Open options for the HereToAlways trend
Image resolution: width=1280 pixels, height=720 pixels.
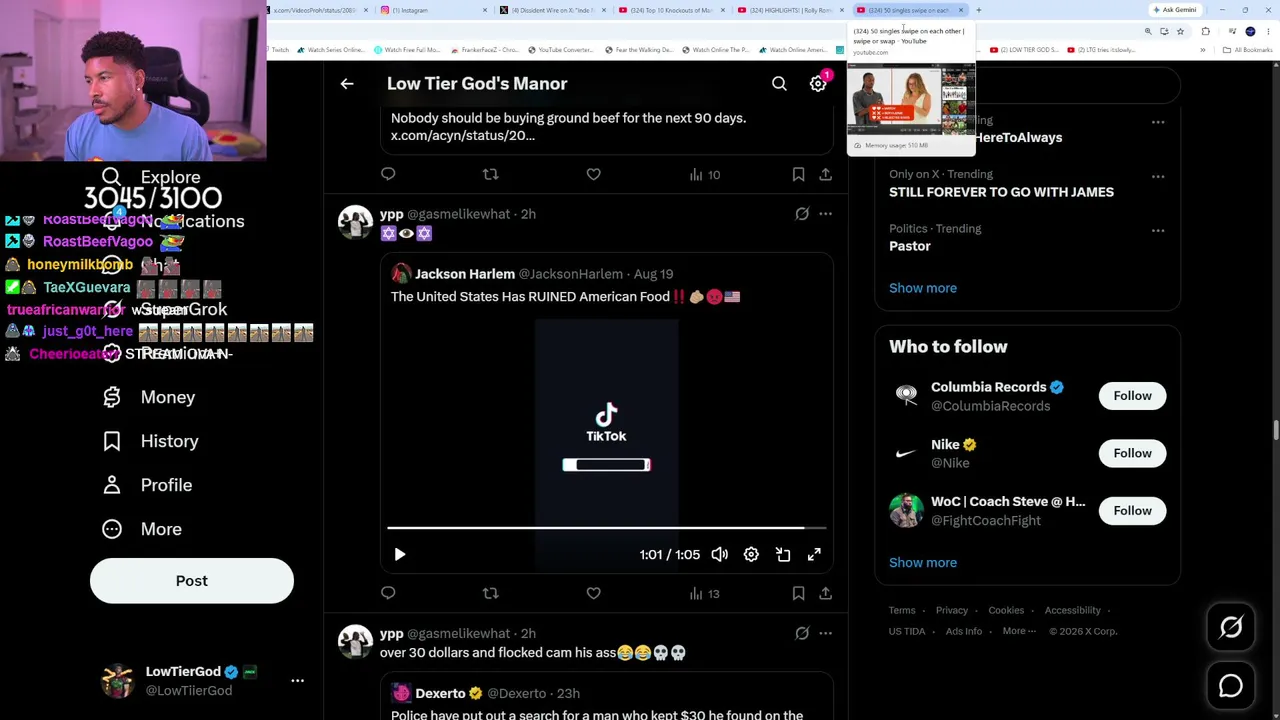tap(1157, 122)
